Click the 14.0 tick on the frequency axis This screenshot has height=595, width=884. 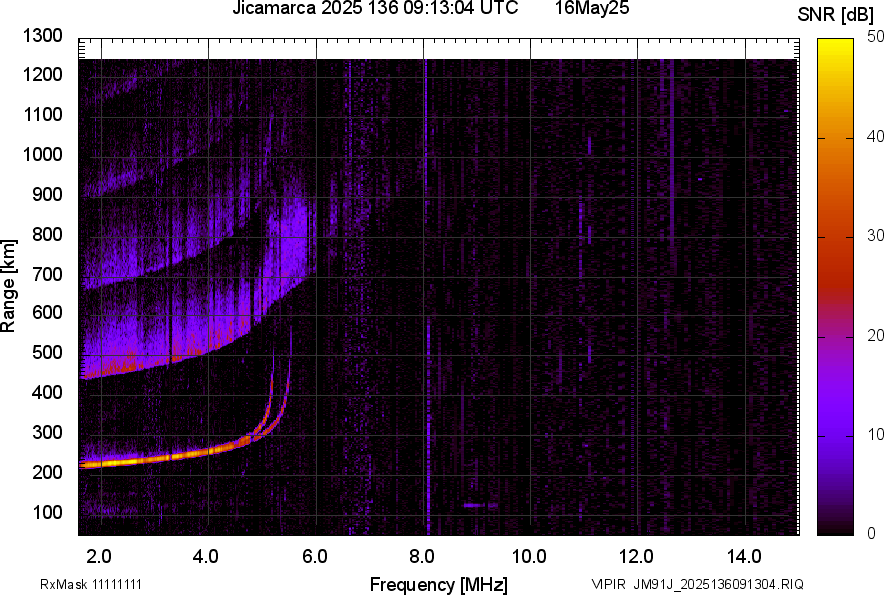pos(744,556)
